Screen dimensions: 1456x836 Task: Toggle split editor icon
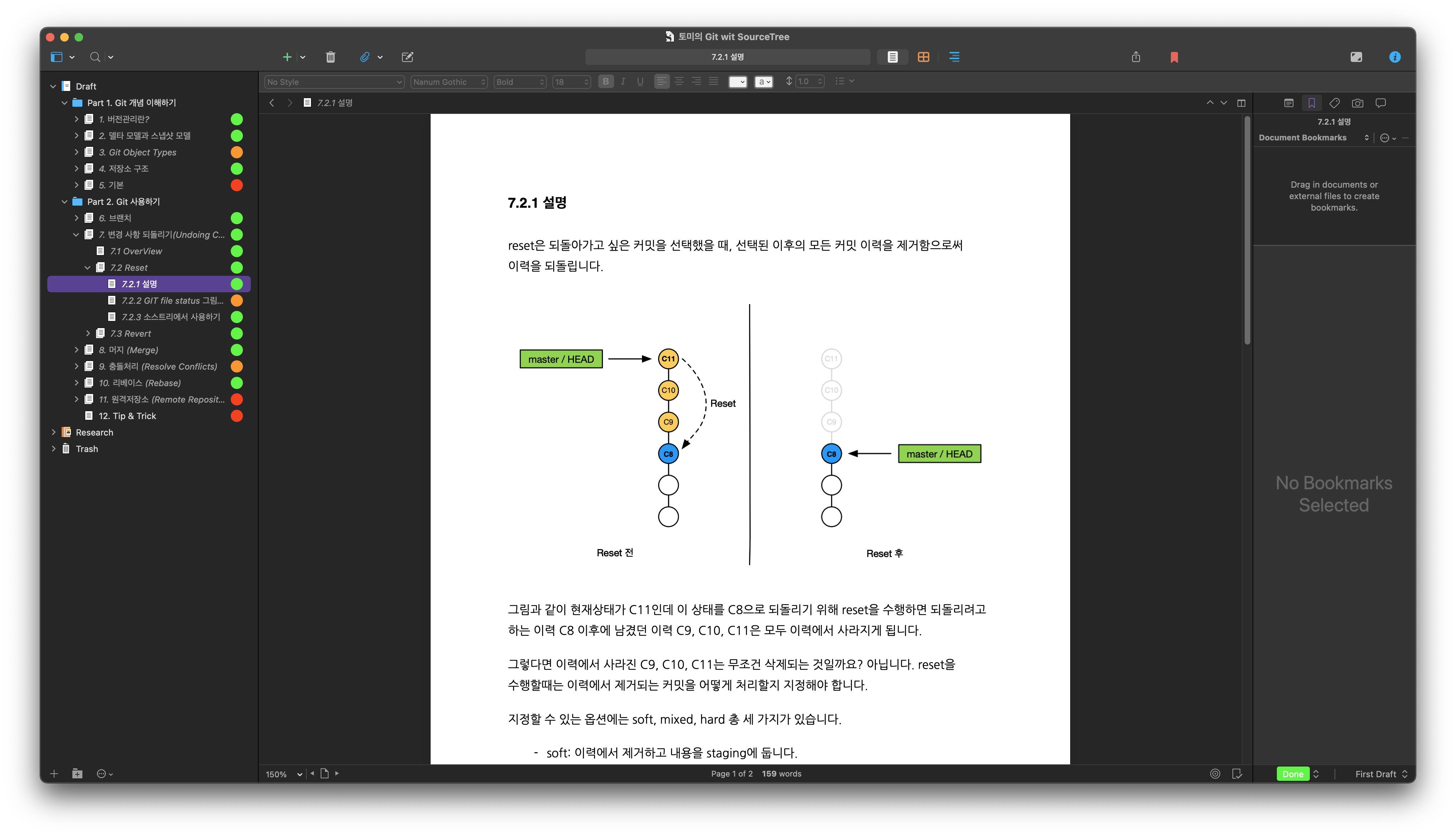pos(1241,103)
